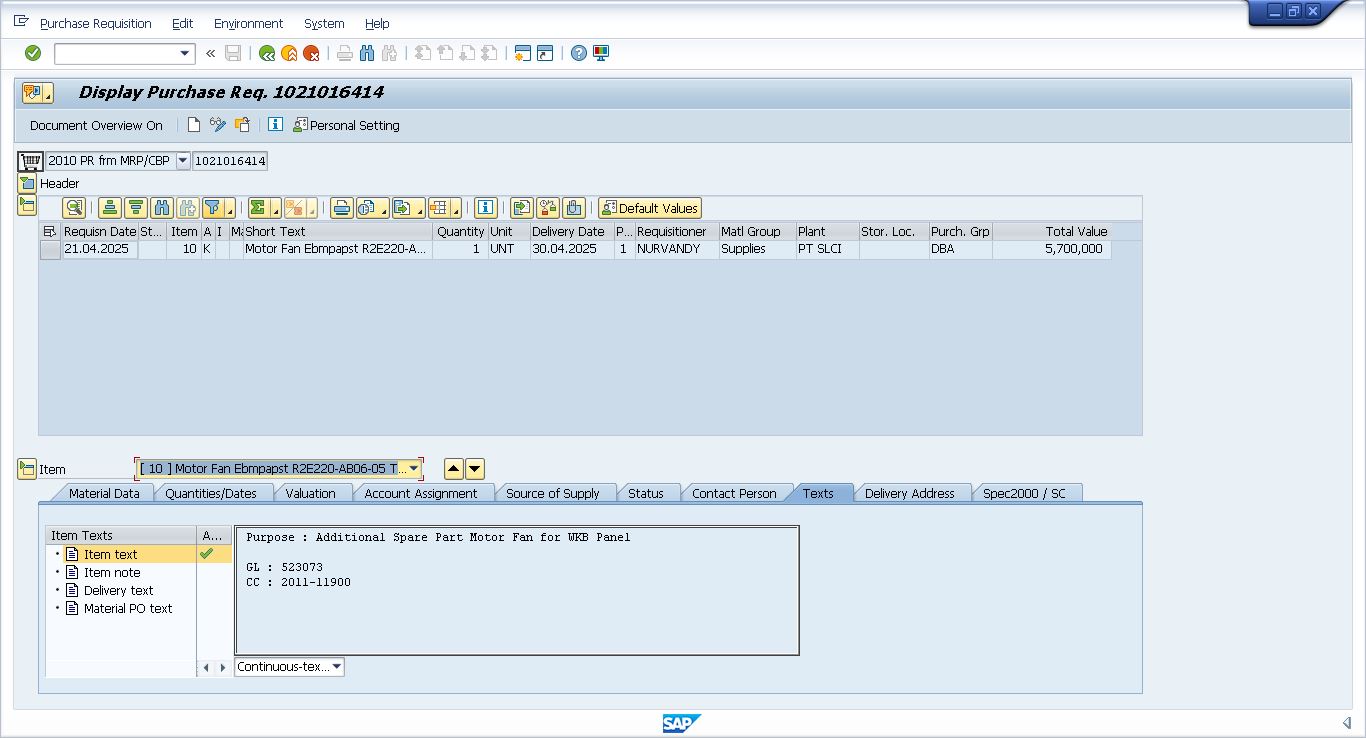Click the item text editor area
This screenshot has height=738, width=1366.
(x=517, y=591)
